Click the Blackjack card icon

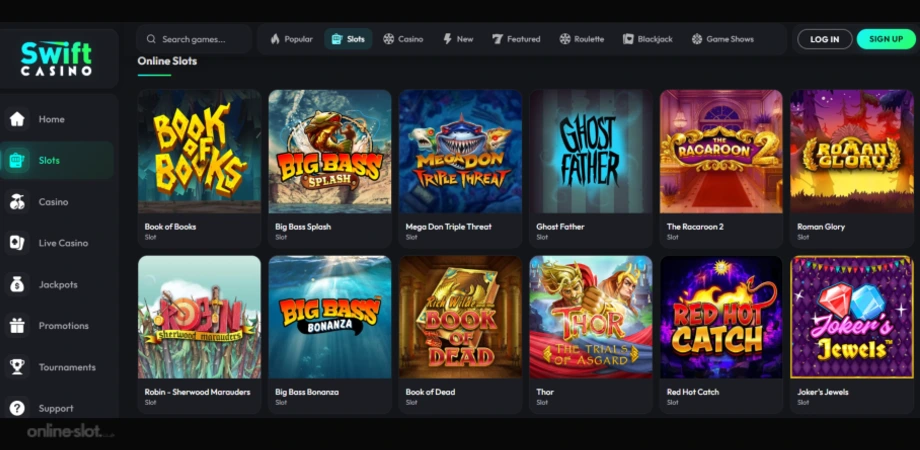[628, 39]
